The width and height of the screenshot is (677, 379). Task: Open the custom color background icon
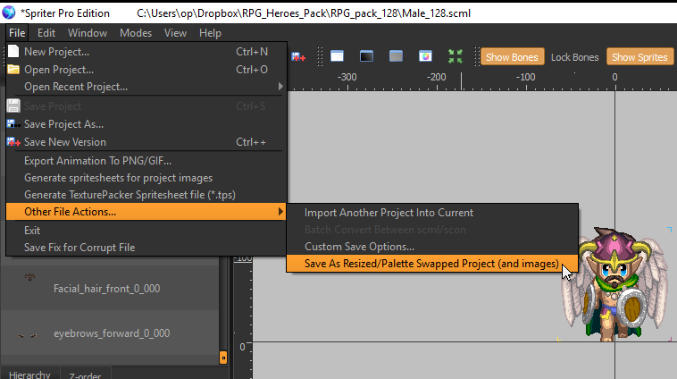click(425, 56)
